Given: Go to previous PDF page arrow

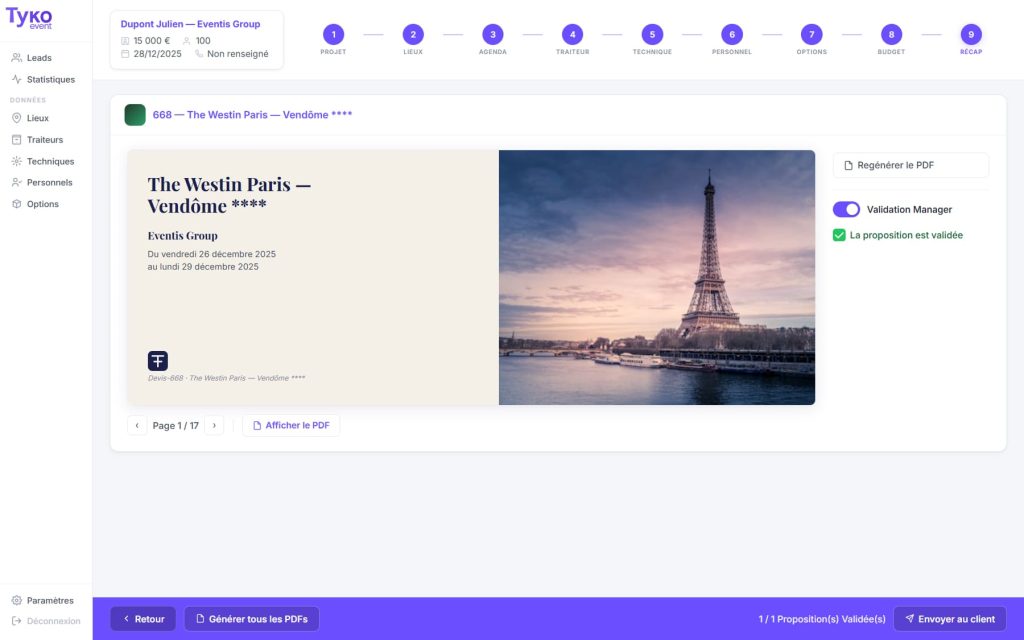Looking at the screenshot, I should pos(137,425).
